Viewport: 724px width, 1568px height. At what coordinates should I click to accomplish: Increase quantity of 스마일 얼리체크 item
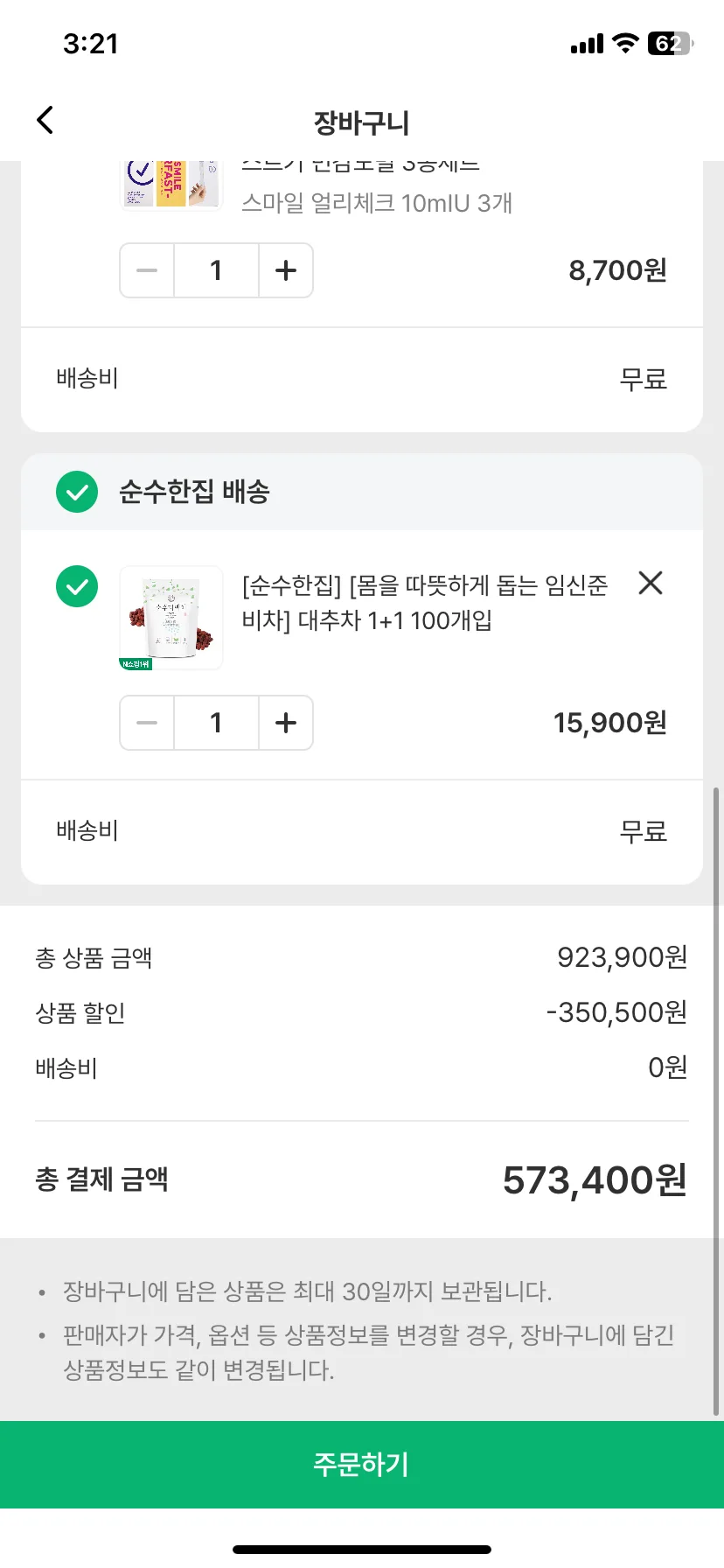pos(286,270)
